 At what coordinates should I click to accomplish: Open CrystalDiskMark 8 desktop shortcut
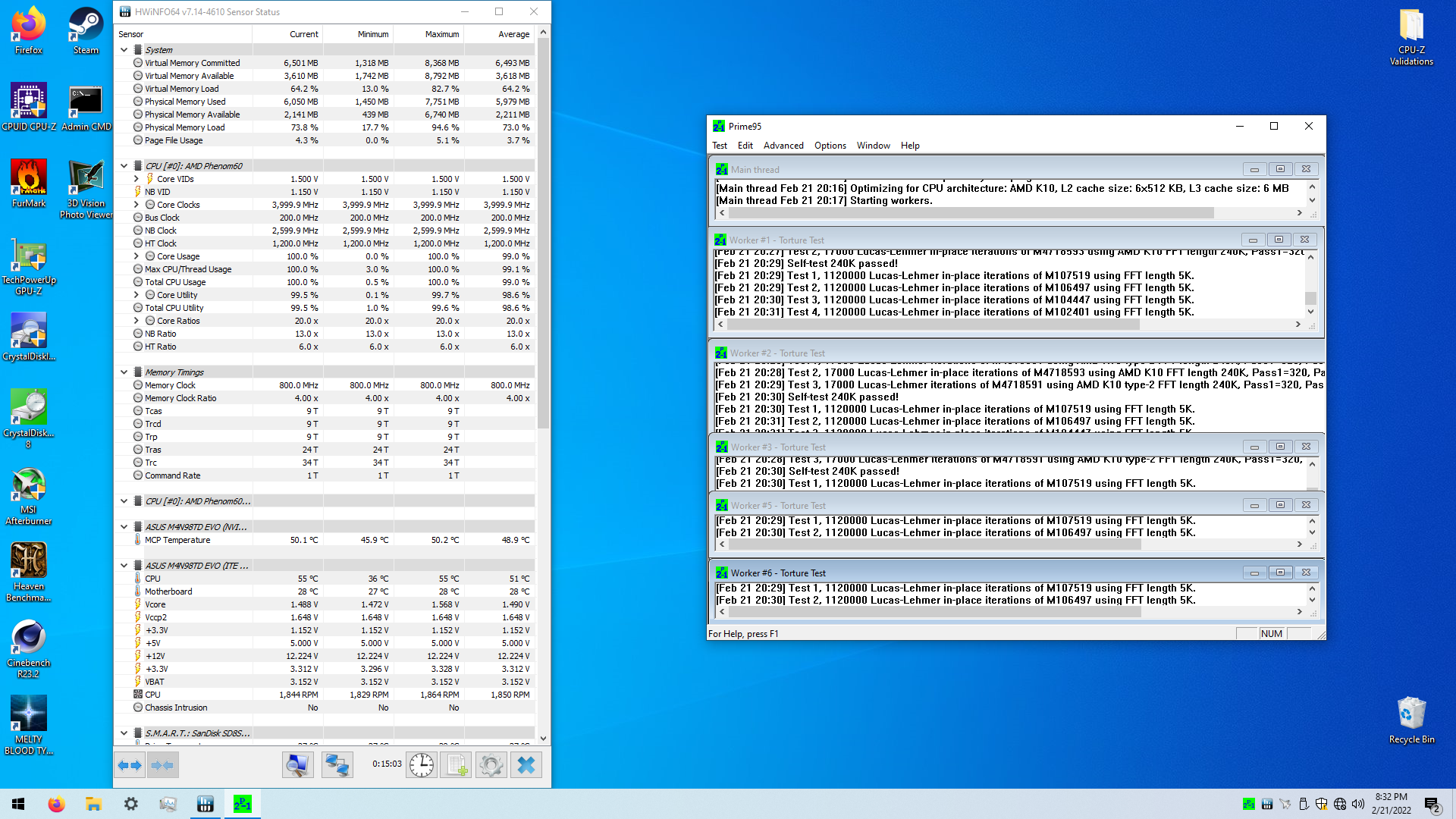(x=29, y=419)
